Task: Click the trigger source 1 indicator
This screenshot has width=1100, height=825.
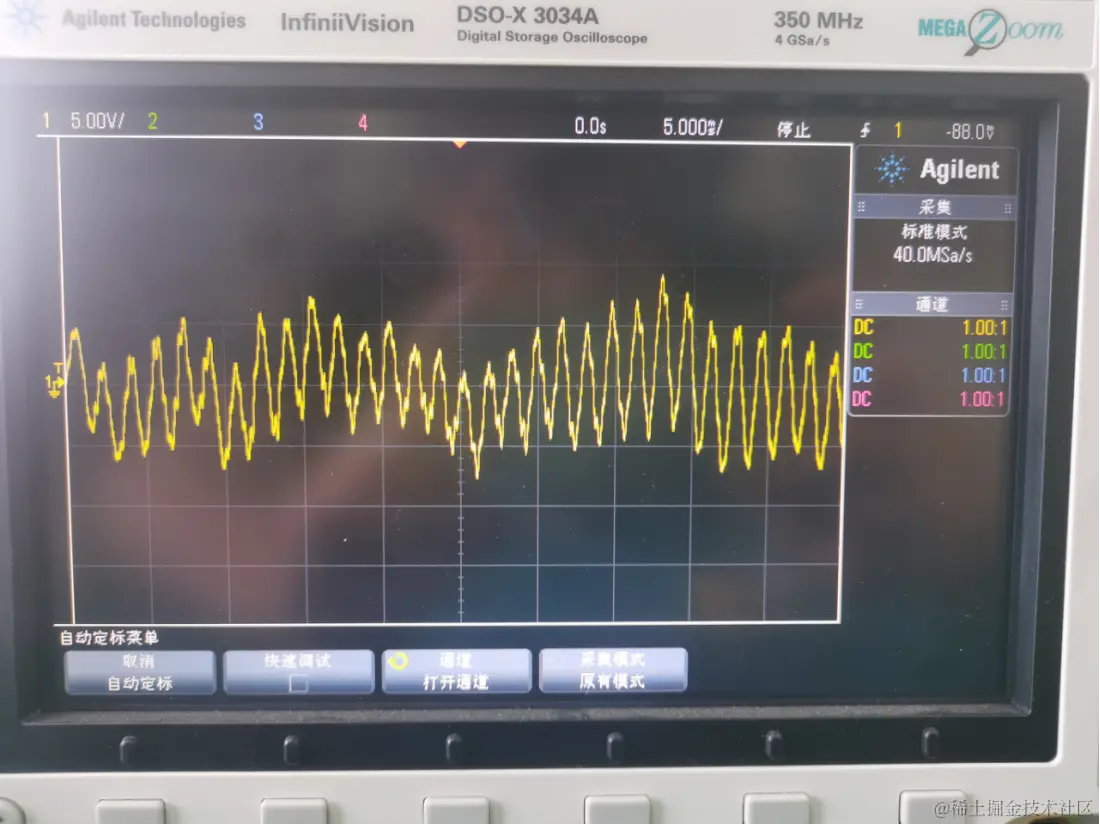Action: [x=897, y=130]
